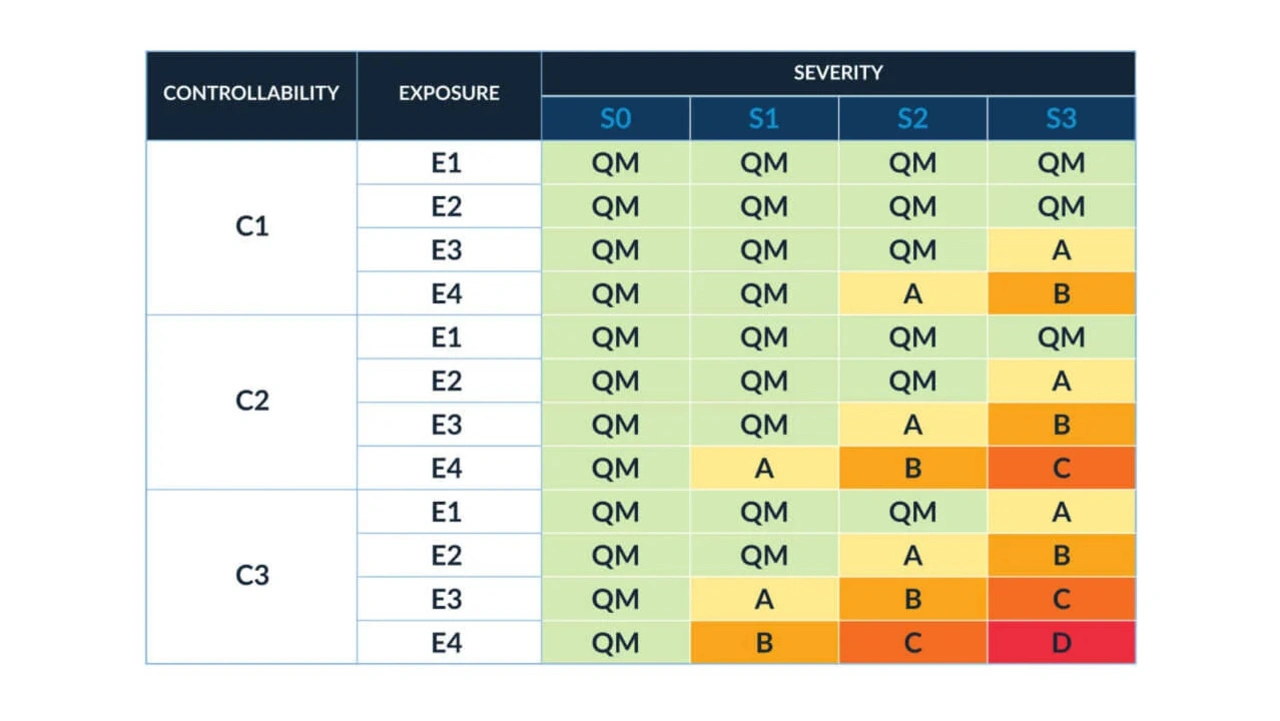Select the QM cell at C1 E1 under S0
Screen dimensions: 1280x721
(615, 162)
